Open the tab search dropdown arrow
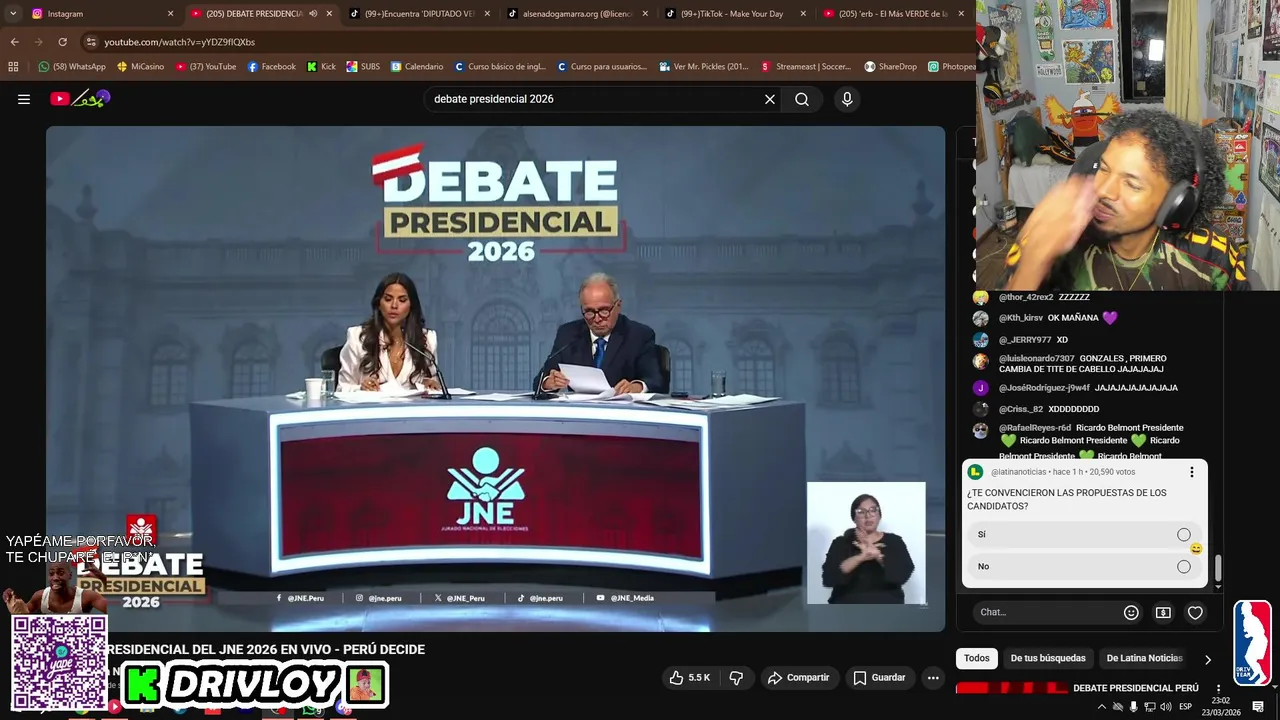This screenshot has width=1280, height=720. 13,14
